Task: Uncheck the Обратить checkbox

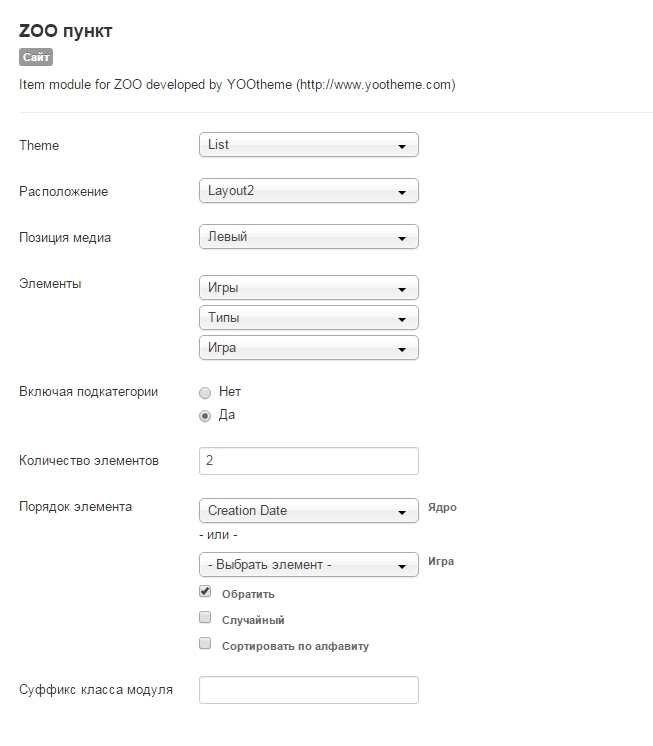Action: pos(205,592)
